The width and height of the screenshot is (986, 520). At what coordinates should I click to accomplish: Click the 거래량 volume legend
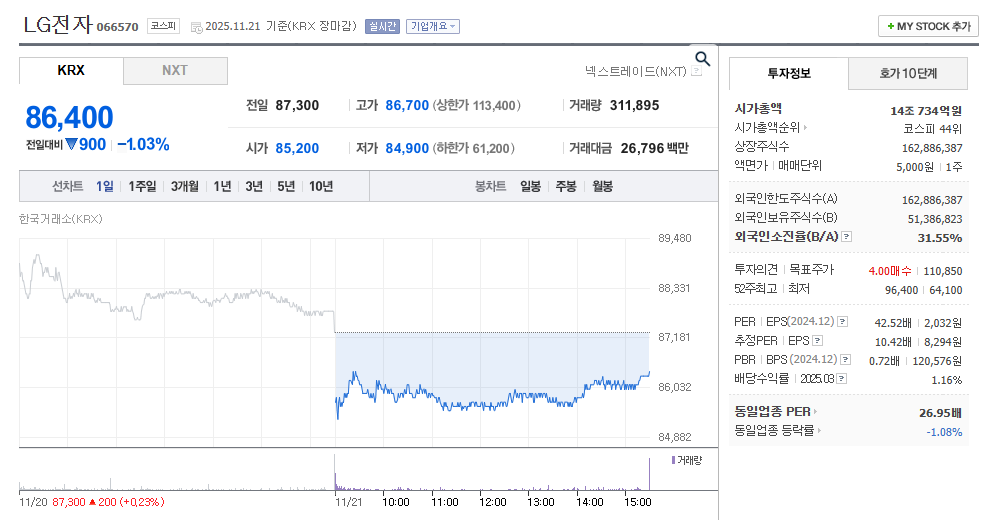pyautogui.click(x=686, y=460)
